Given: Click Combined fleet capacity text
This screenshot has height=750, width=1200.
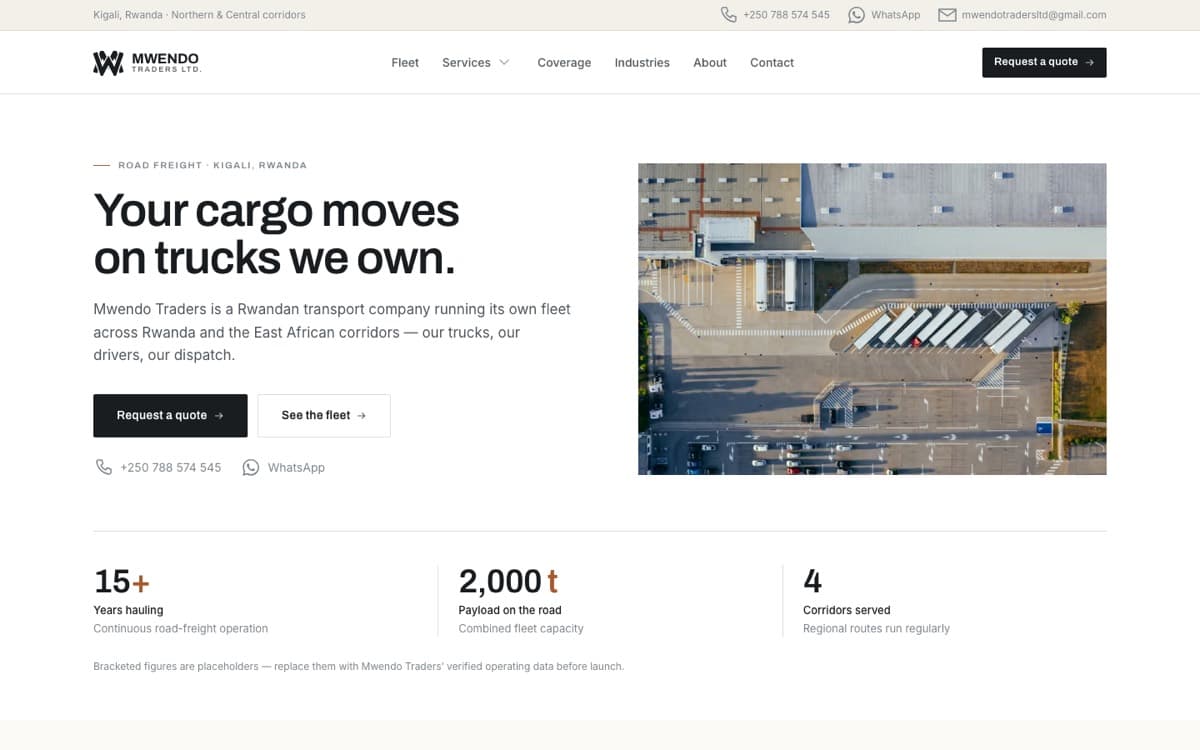Looking at the screenshot, I should pos(521,629).
